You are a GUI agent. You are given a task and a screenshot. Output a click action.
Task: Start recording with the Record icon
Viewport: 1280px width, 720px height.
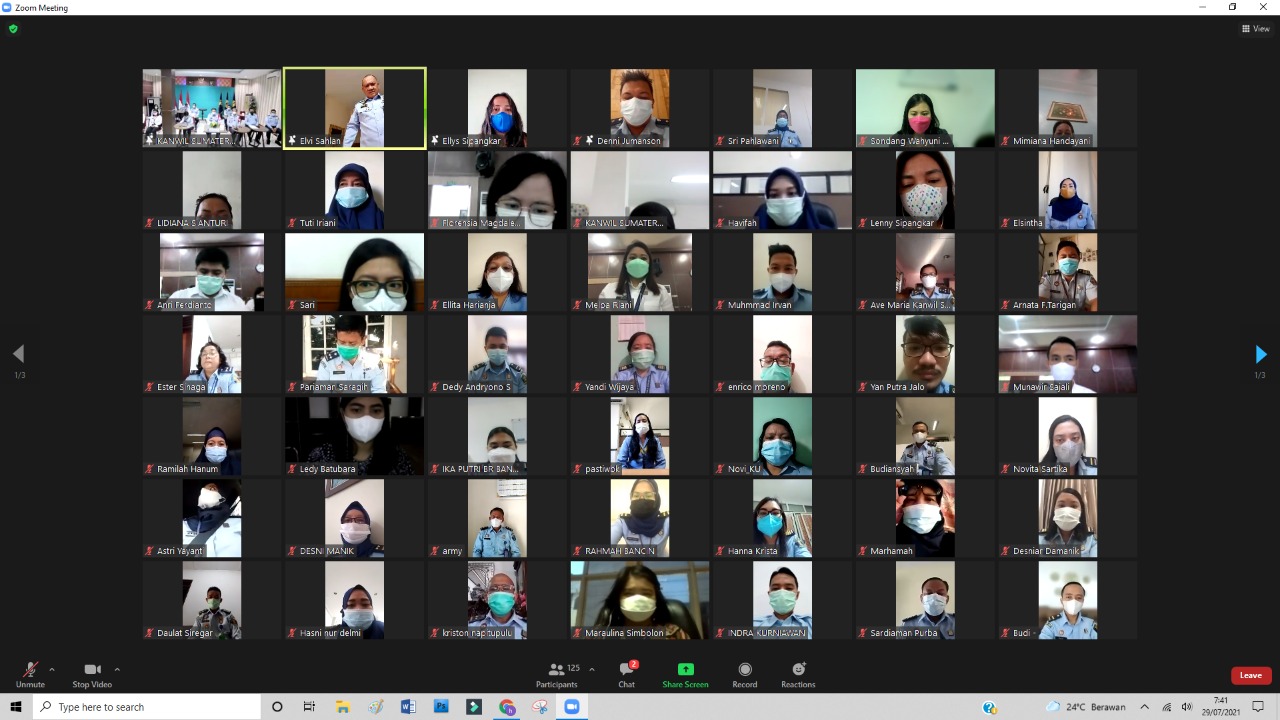click(744, 672)
